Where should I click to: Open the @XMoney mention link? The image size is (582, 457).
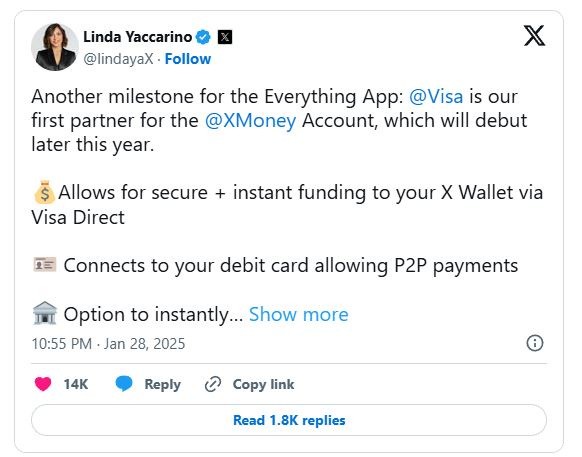251,121
